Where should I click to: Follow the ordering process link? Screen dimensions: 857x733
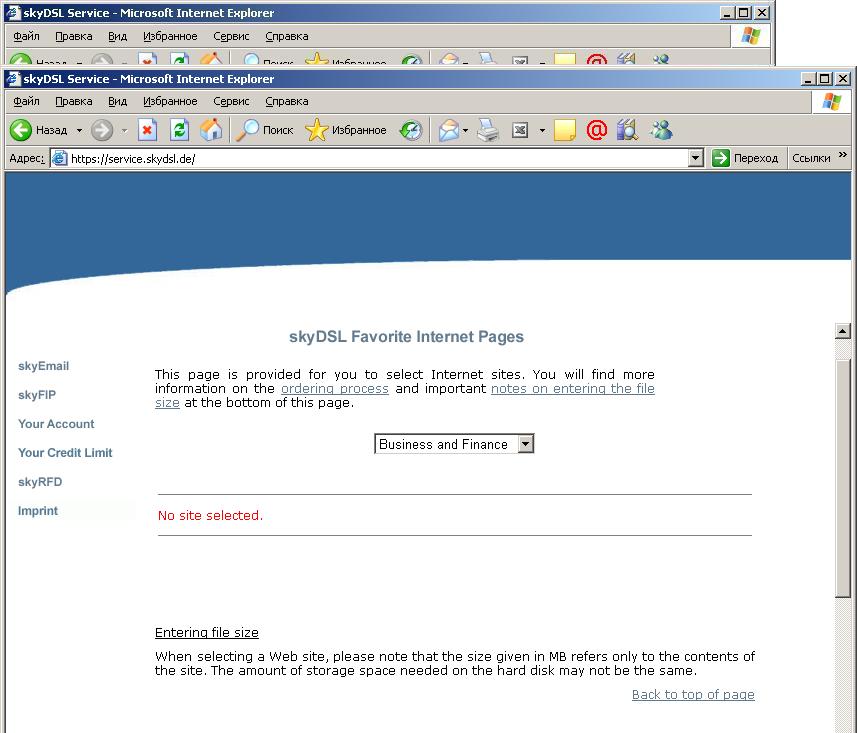click(334, 389)
